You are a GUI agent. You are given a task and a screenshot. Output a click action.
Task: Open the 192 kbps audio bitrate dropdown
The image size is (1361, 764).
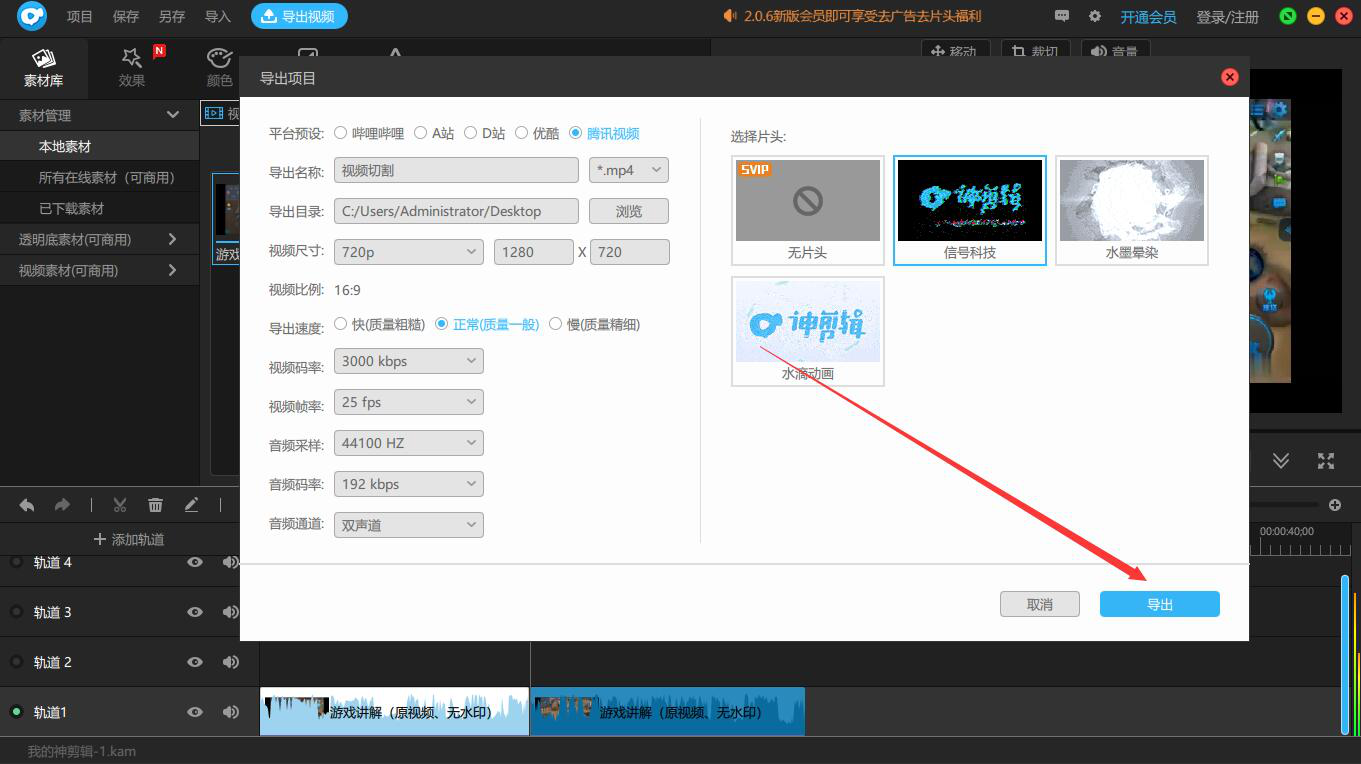pyautogui.click(x=408, y=484)
